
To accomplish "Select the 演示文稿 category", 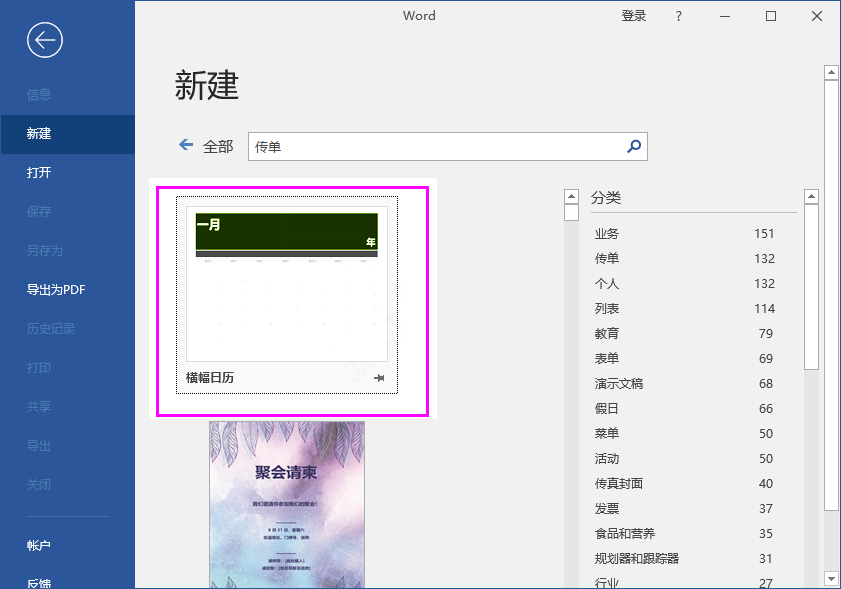I will click(618, 383).
